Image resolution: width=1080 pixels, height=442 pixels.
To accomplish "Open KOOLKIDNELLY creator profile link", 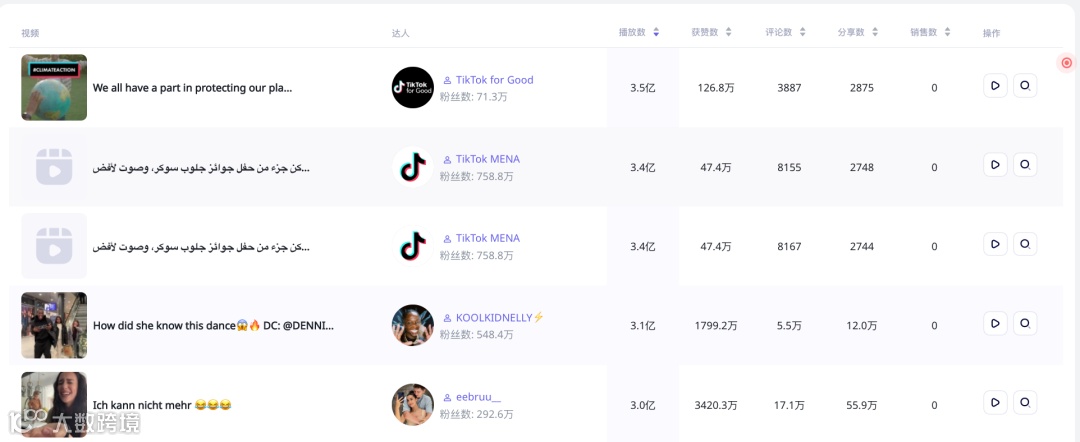I will (494, 318).
